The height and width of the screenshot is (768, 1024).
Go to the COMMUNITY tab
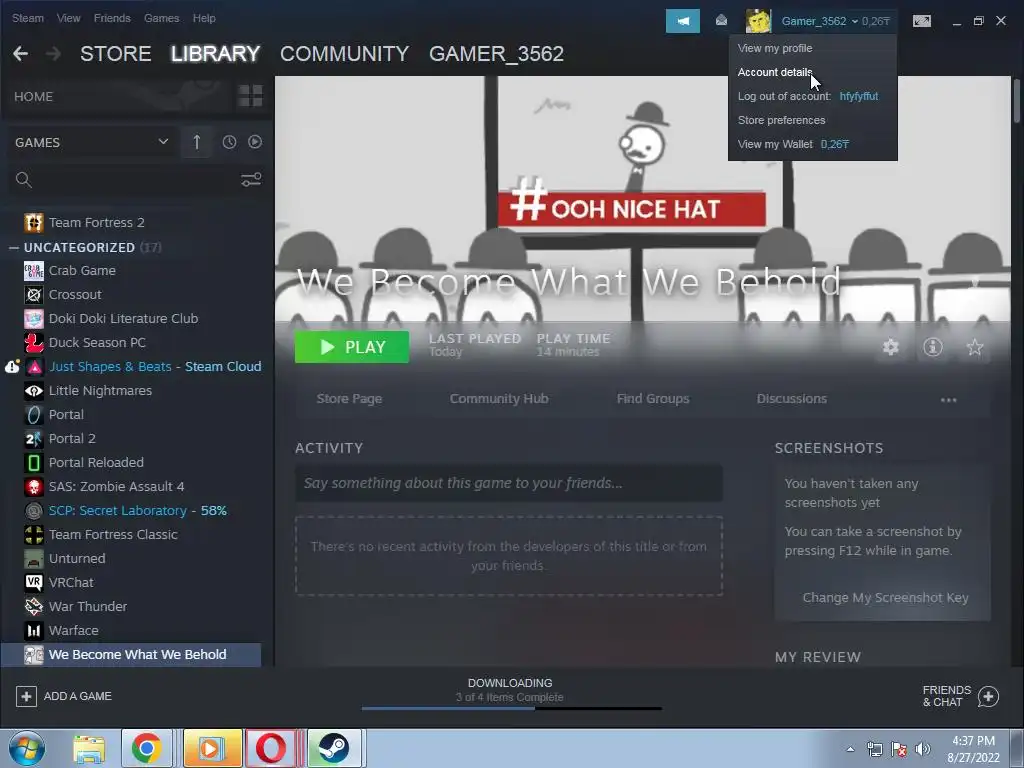[344, 54]
